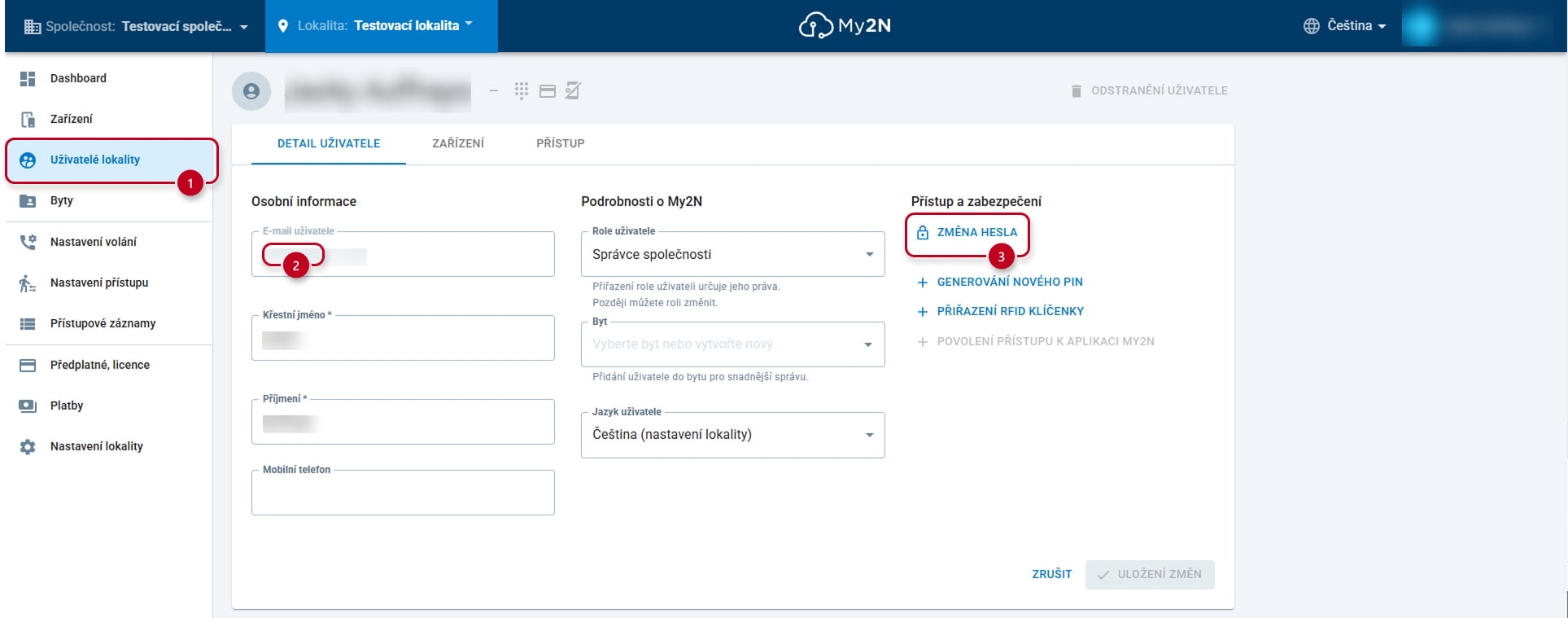Open the Byt apartment dropdown
This screenshot has width=1568, height=618.
pos(732,344)
